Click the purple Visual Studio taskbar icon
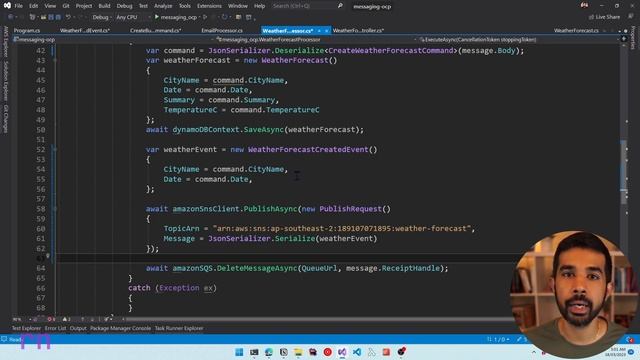 click(342, 352)
